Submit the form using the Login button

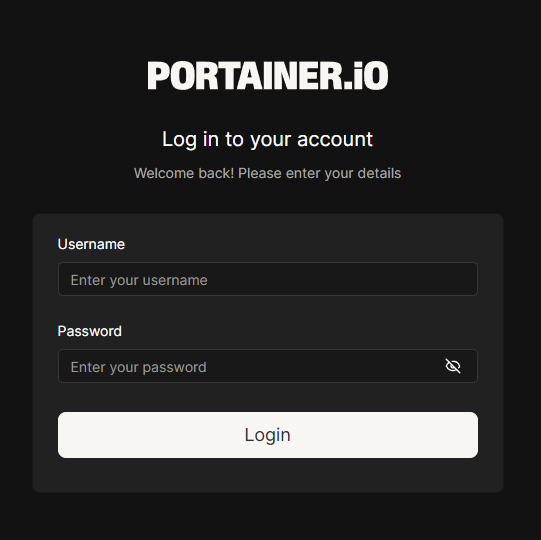268,435
